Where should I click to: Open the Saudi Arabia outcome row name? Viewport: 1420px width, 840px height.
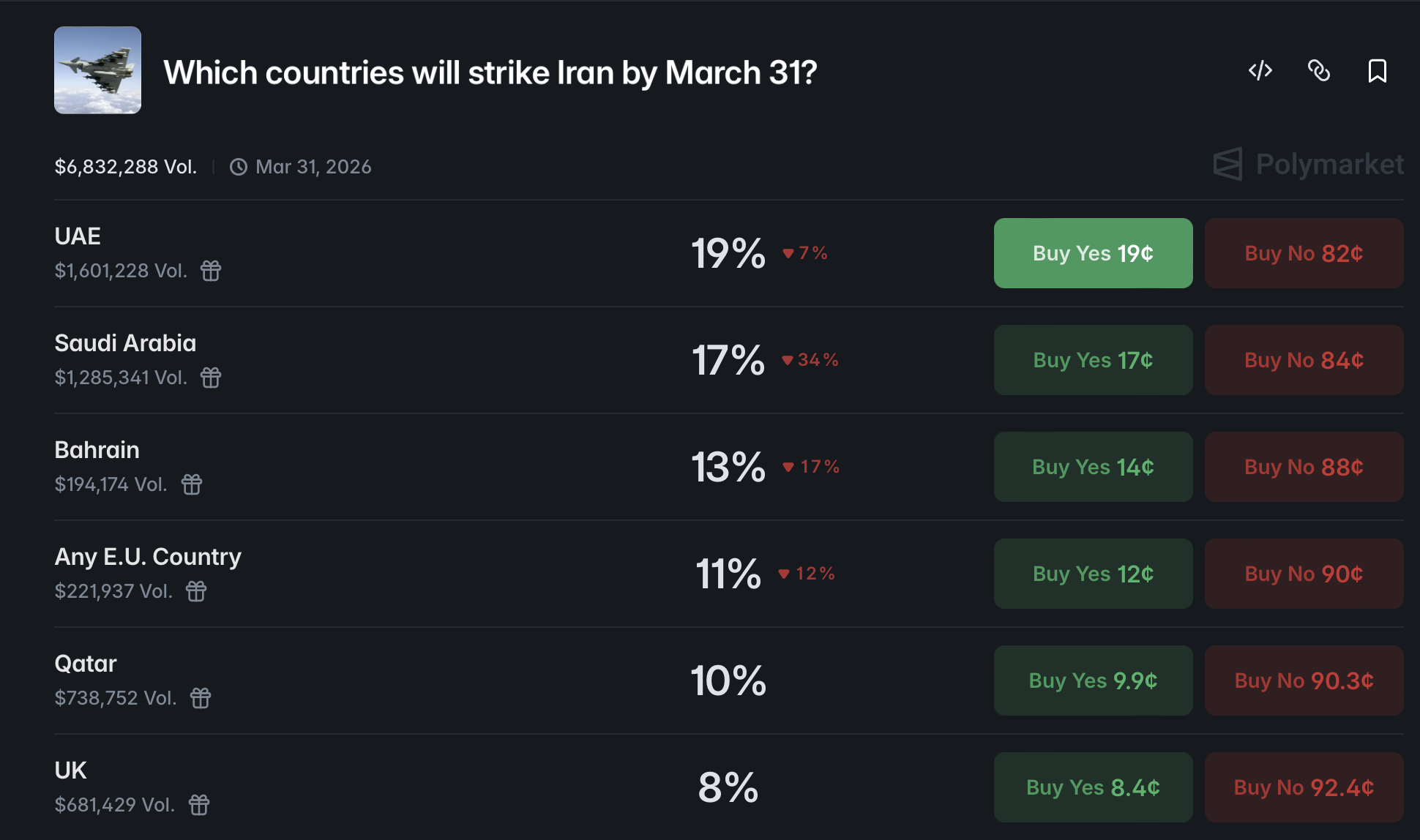125,343
